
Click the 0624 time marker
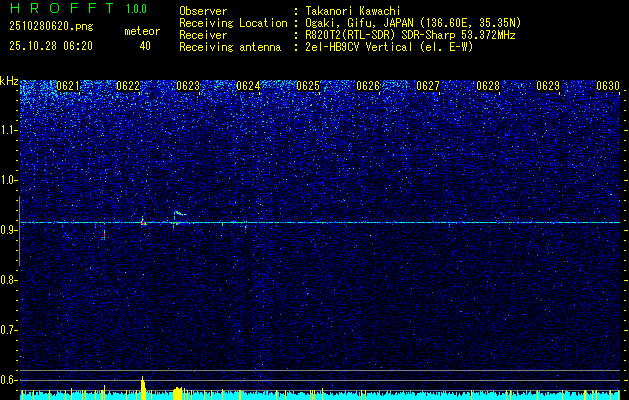point(248,86)
